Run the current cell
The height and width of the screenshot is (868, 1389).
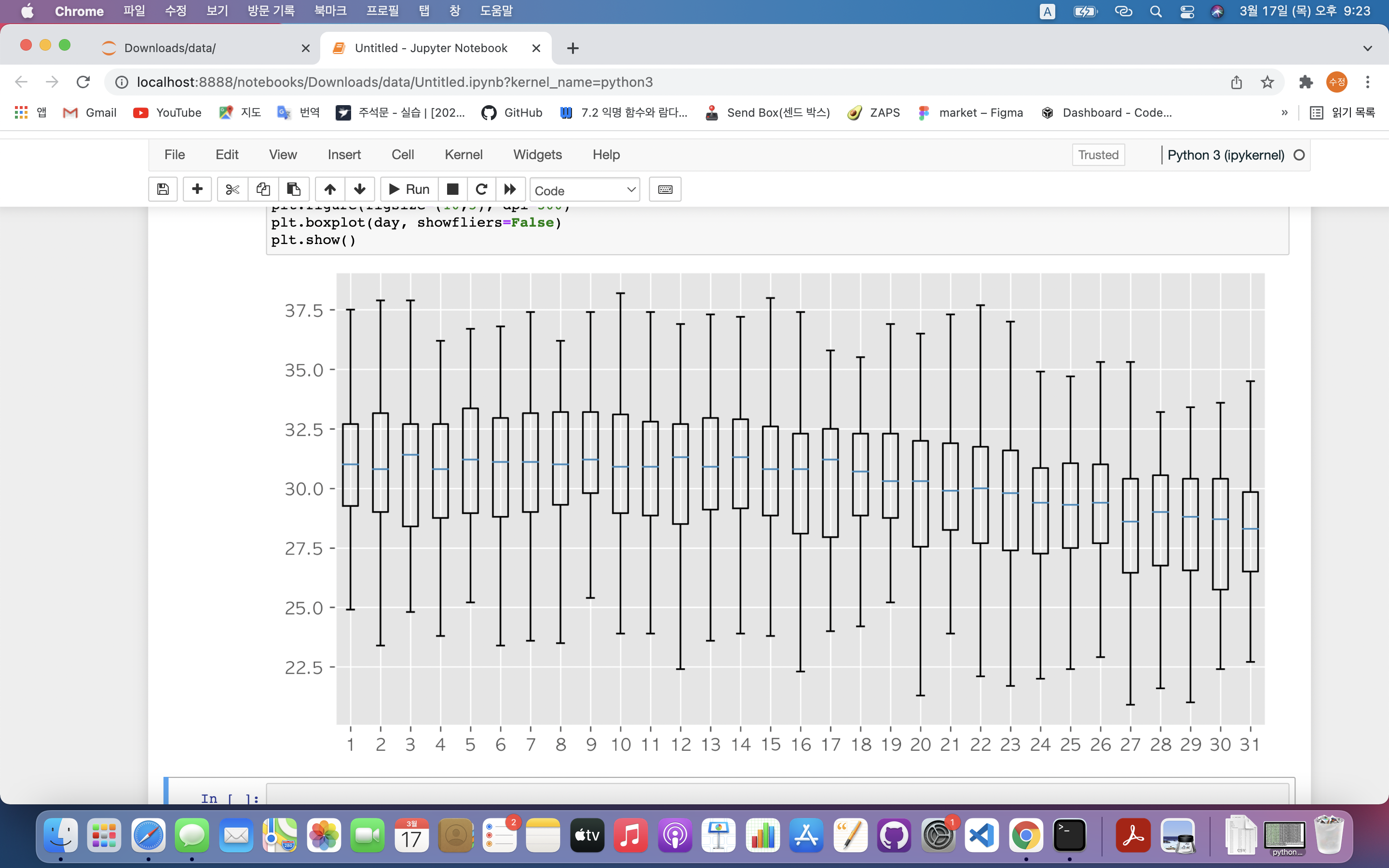pos(409,190)
